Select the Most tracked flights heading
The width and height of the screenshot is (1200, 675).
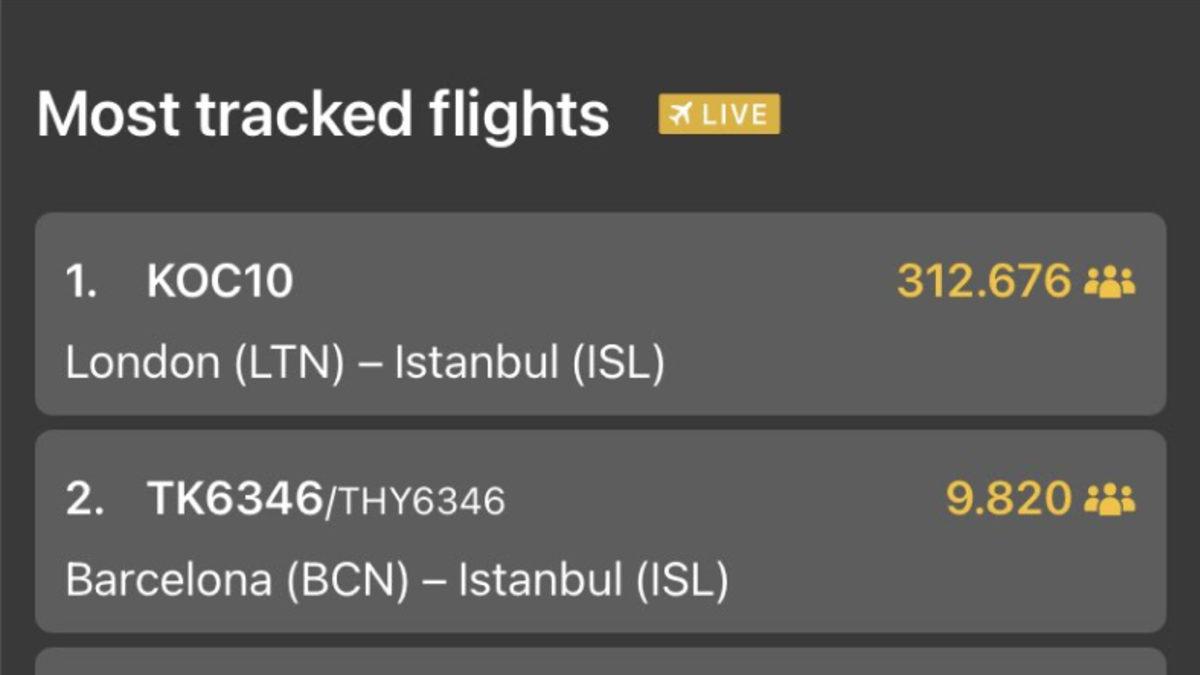point(322,113)
